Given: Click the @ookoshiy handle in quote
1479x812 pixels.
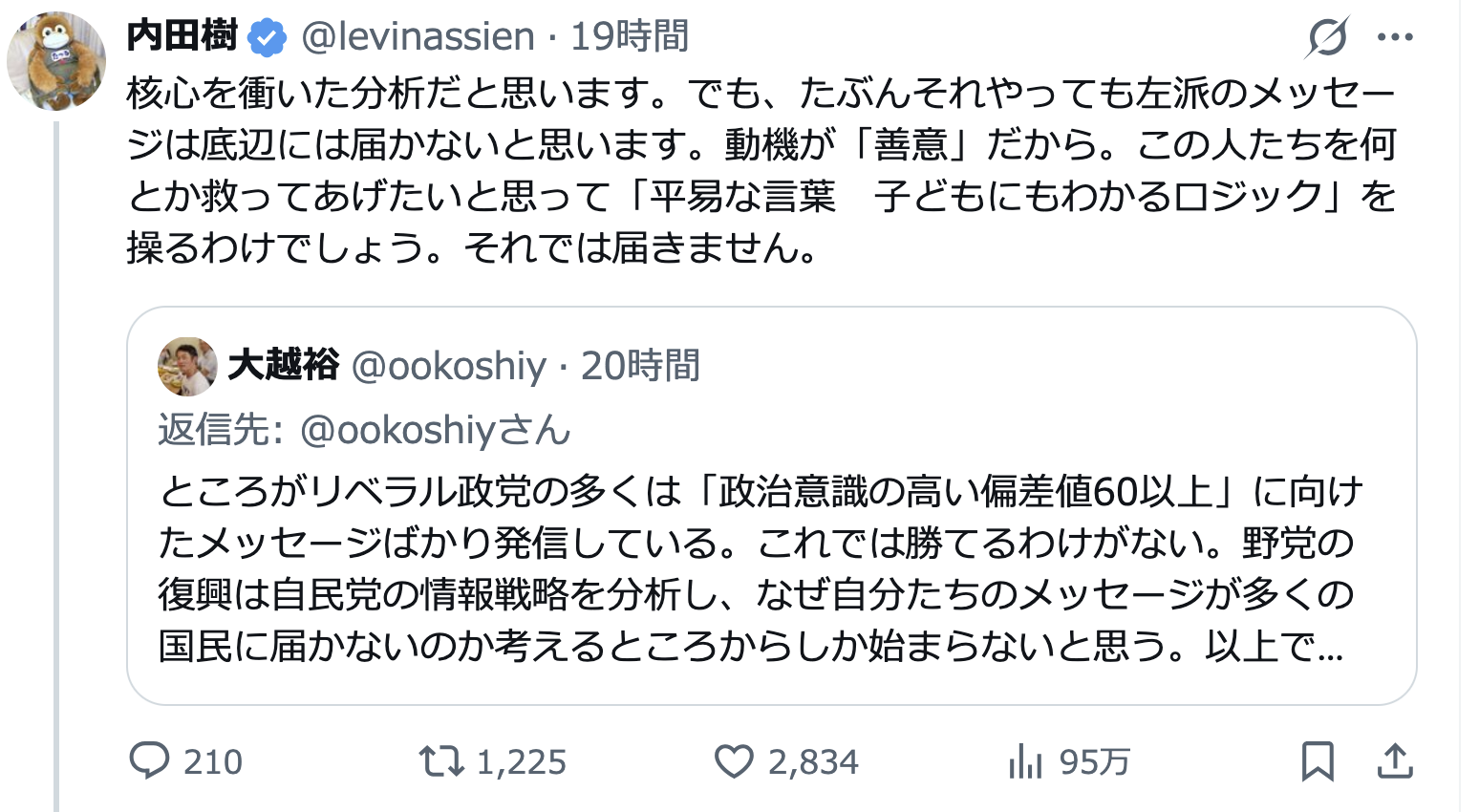Looking at the screenshot, I should pyautogui.click(x=449, y=366).
